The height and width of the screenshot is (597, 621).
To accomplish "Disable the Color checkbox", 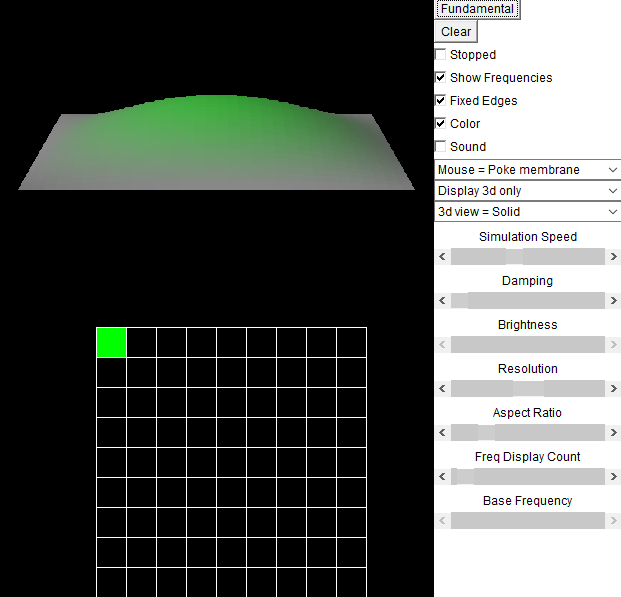I will [440, 123].
